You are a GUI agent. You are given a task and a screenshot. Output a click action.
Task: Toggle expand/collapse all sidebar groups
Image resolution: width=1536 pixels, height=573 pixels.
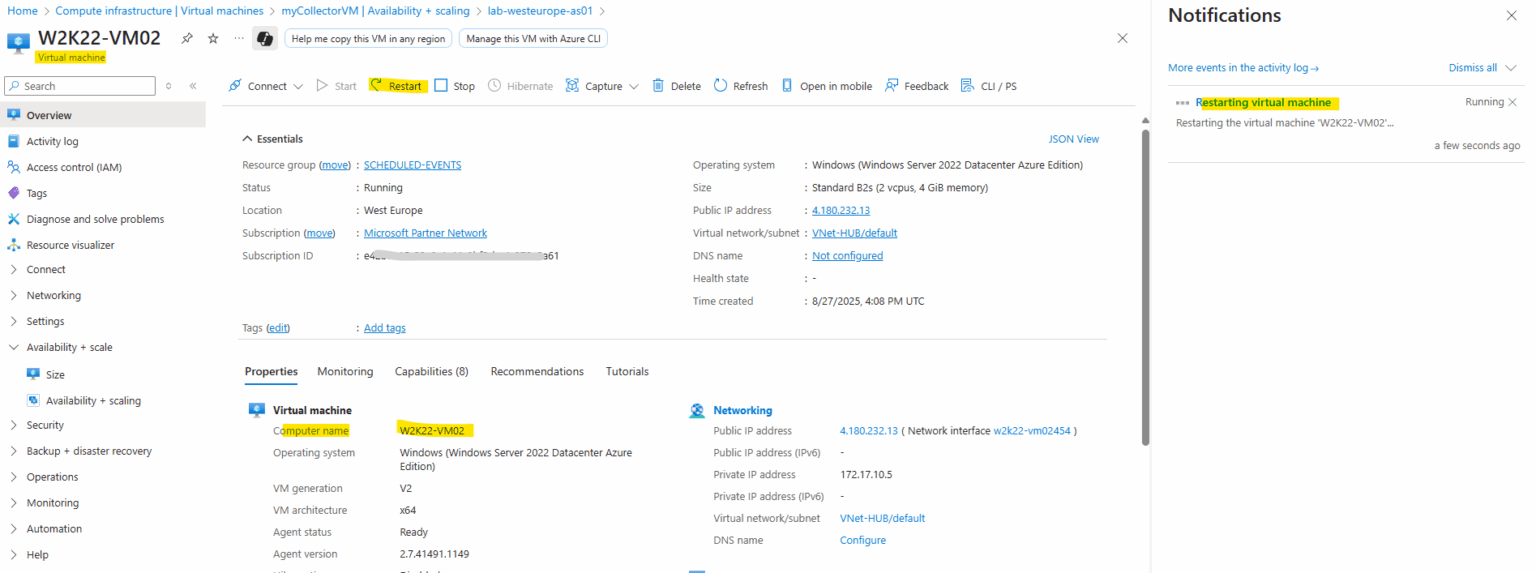(168, 86)
